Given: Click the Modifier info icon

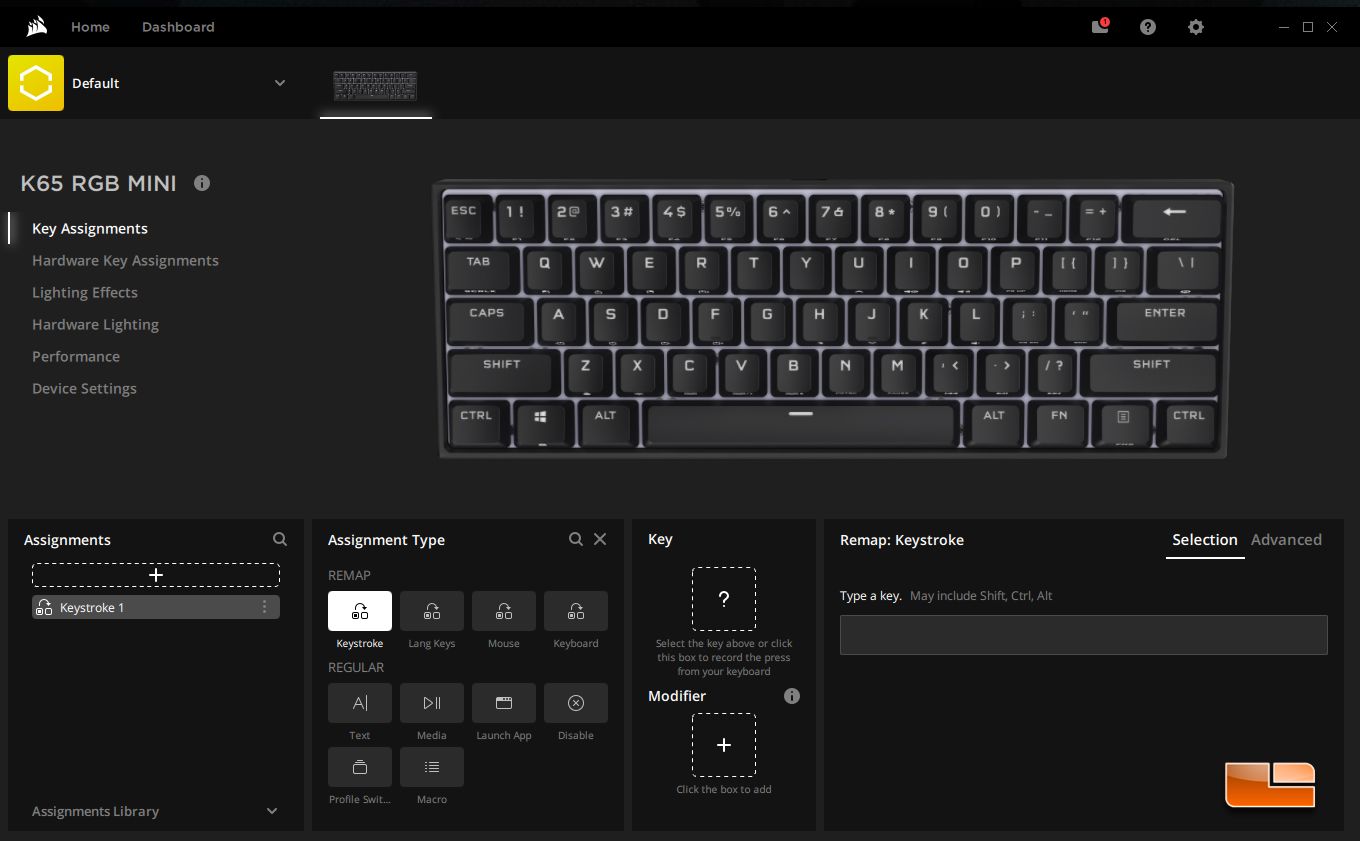Looking at the screenshot, I should tap(792, 696).
